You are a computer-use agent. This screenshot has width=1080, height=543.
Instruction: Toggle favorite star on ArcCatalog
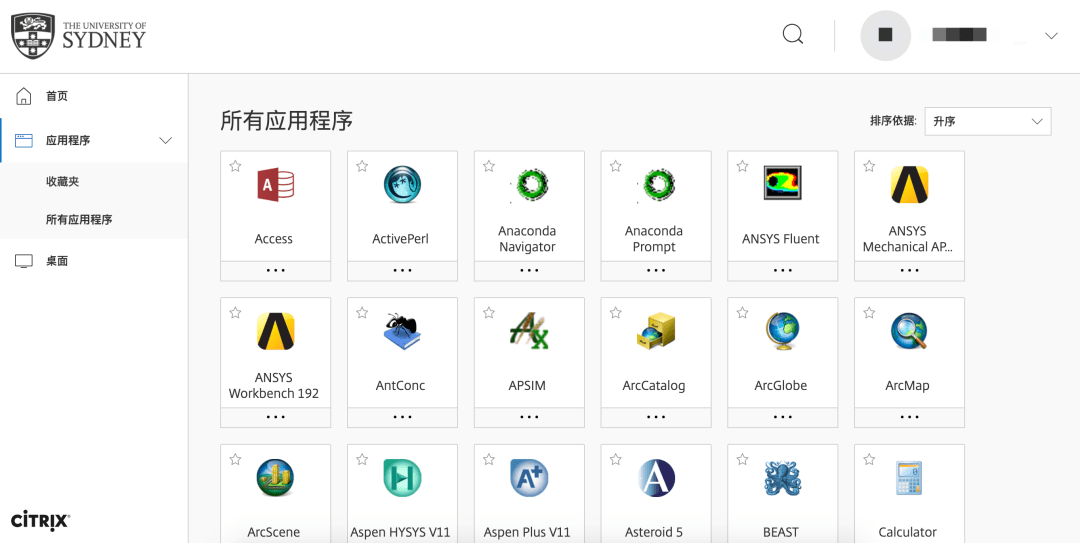(x=616, y=313)
